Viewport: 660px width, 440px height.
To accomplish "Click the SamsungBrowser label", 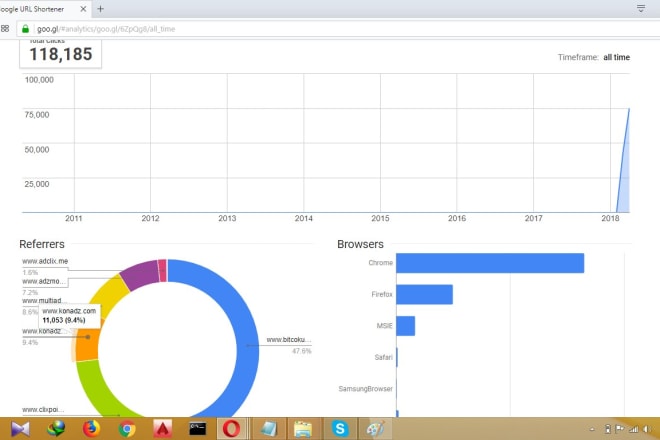I will [365, 389].
